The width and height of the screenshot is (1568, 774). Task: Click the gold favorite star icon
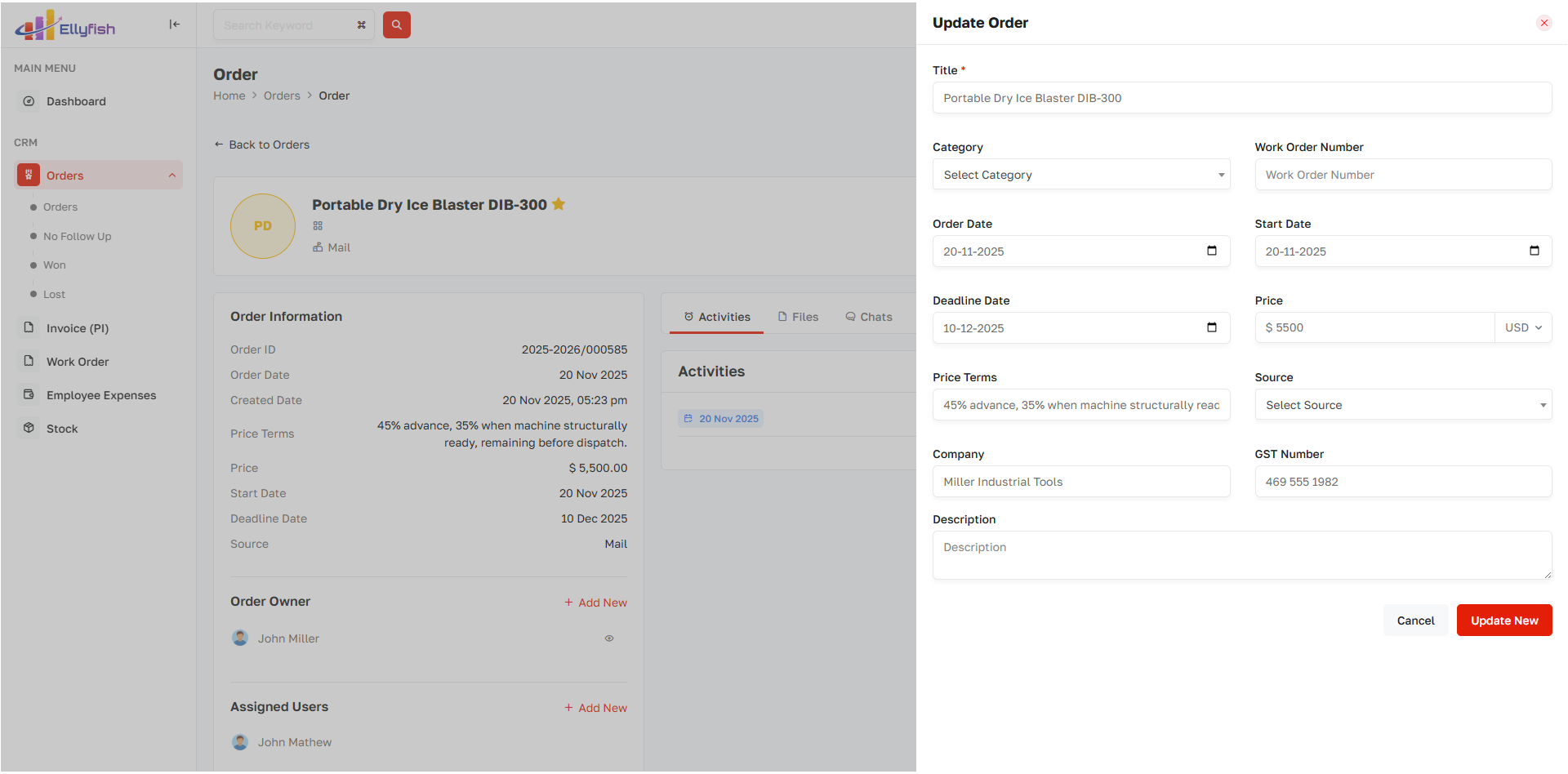[x=559, y=204]
